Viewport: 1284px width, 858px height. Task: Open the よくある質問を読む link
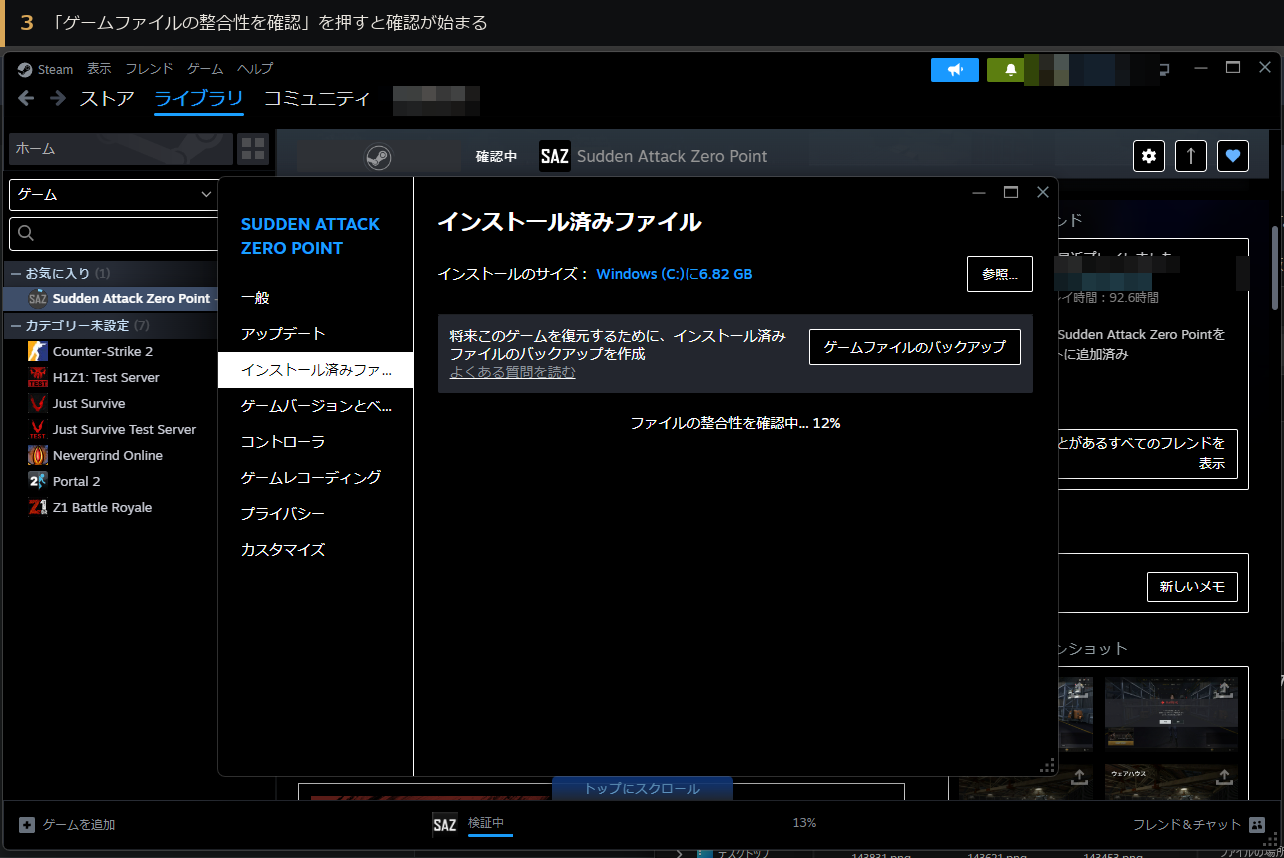pyautogui.click(x=513, y=372)
